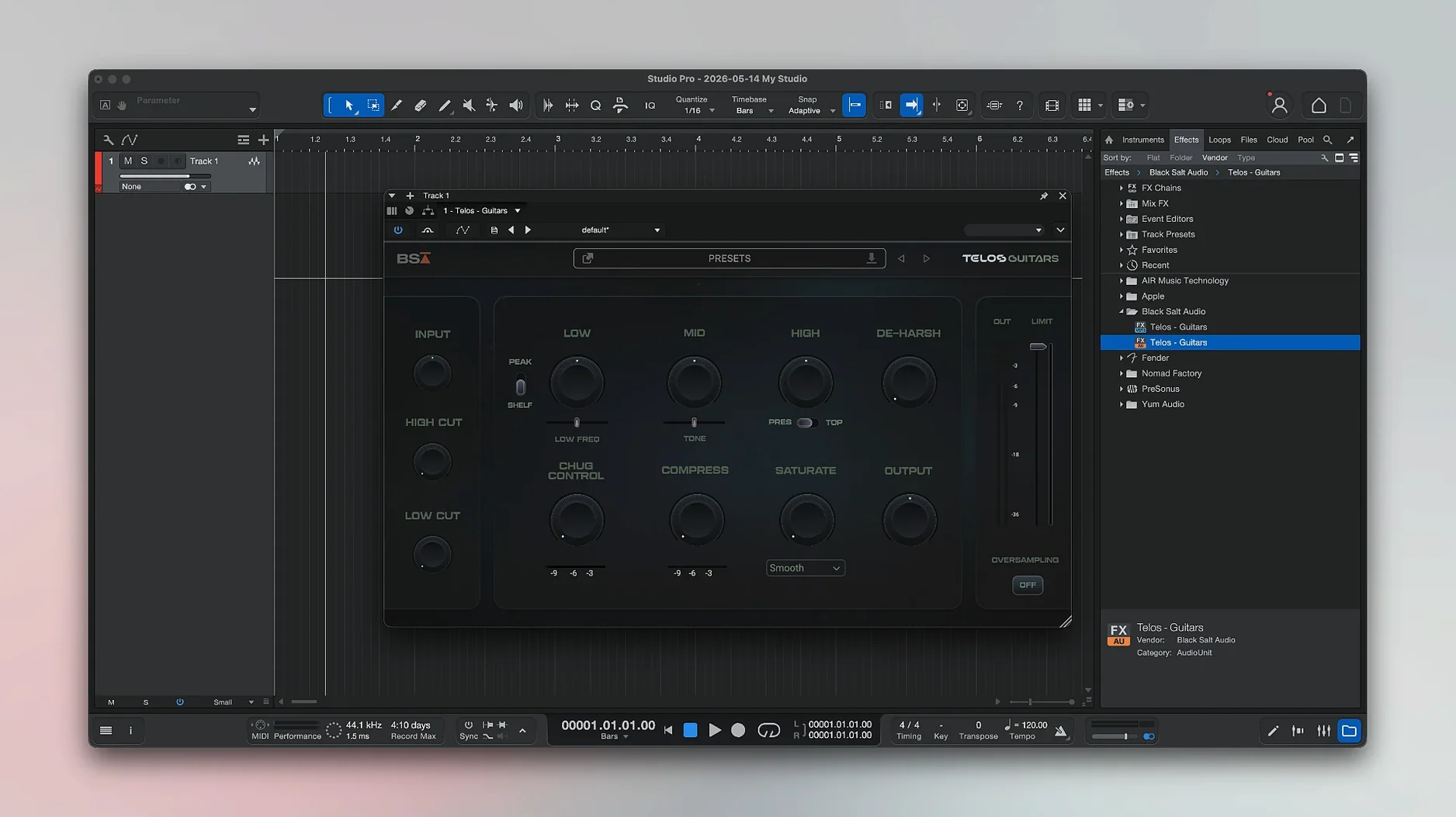The width and height of the screenshot is (1456, 817).
Task: Switch to the Loops tab
Action: pyautogui.click(x=1219, y=140)
